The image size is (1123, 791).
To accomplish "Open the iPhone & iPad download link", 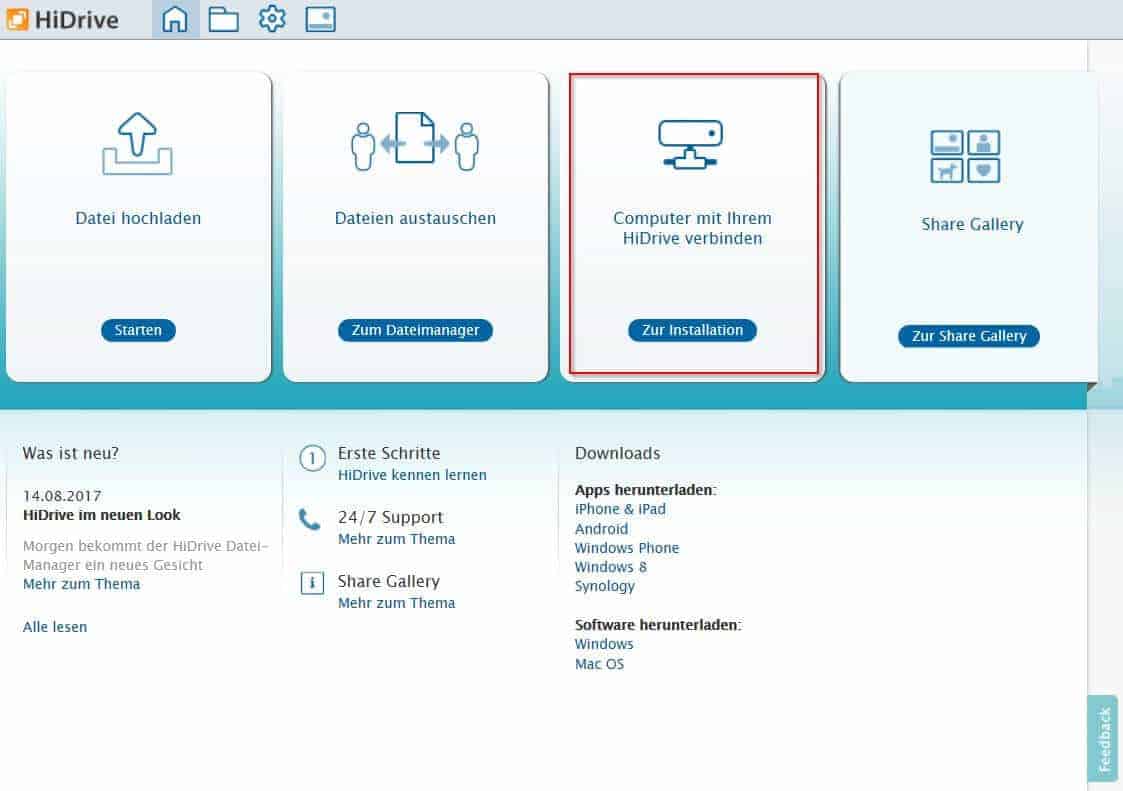I will coord(620,509).
